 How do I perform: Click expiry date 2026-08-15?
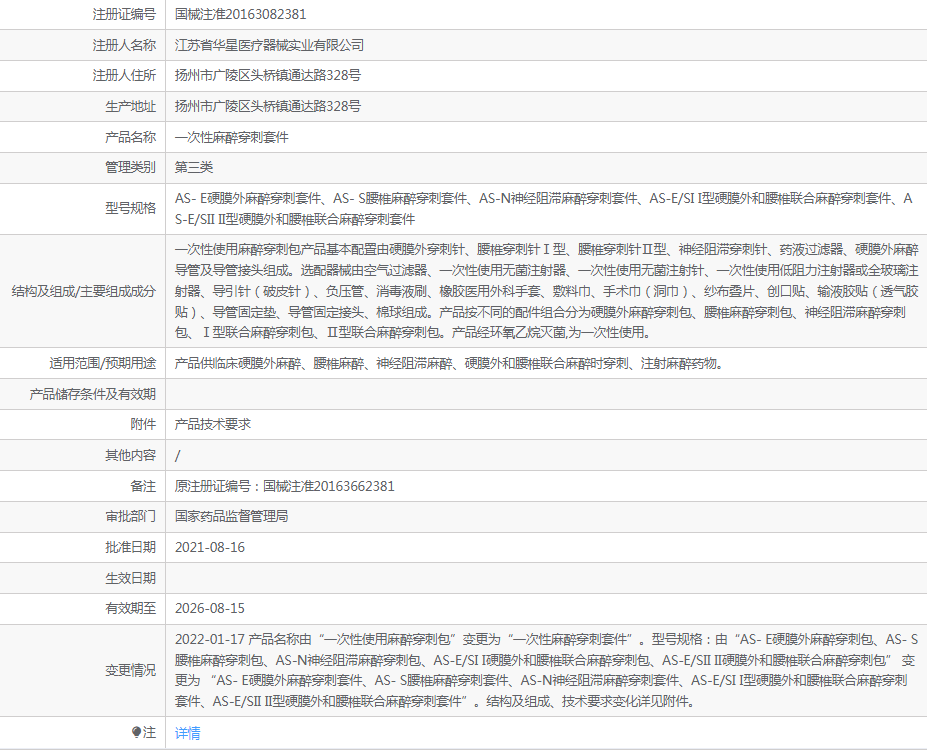(x=210, y=608)
